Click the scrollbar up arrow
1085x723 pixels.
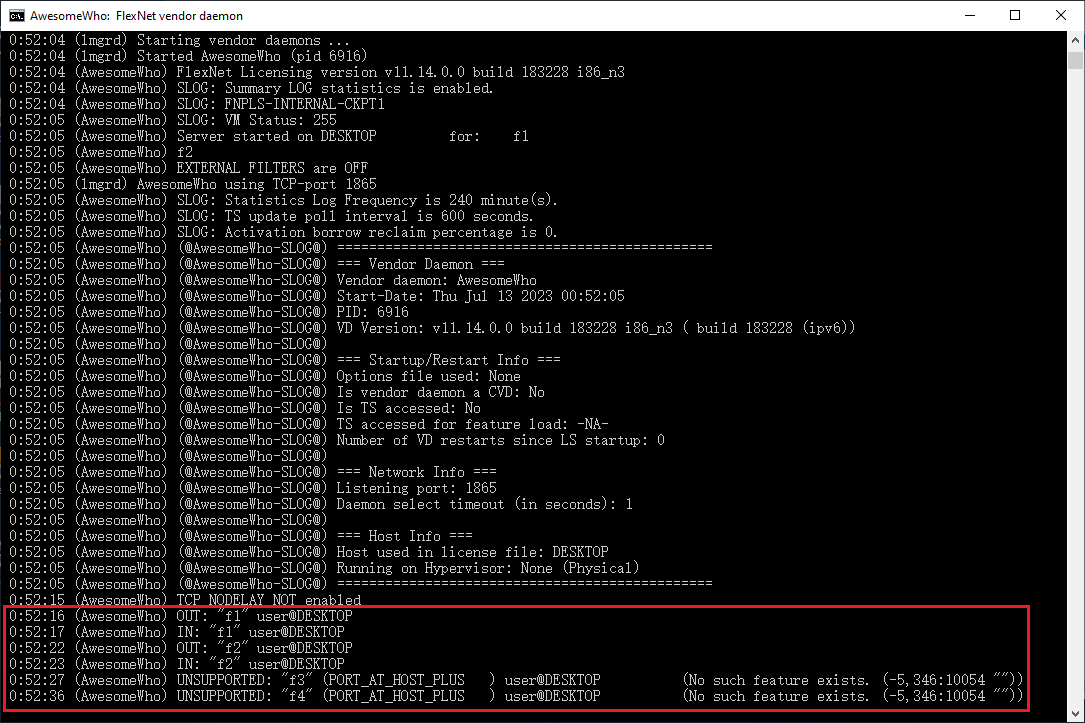(x=1075, y=40)
